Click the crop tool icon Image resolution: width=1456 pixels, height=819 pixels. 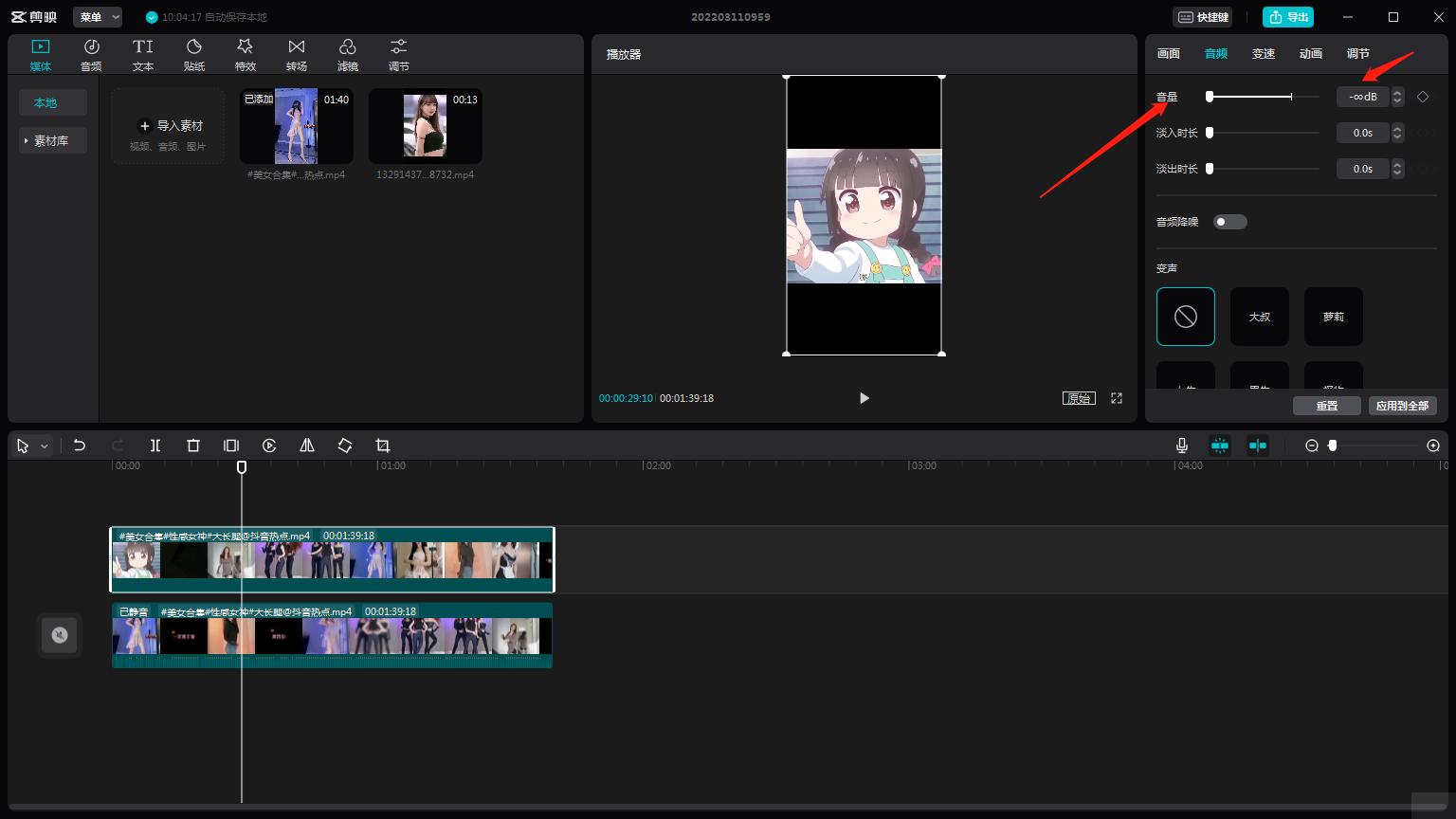(383, 446)
